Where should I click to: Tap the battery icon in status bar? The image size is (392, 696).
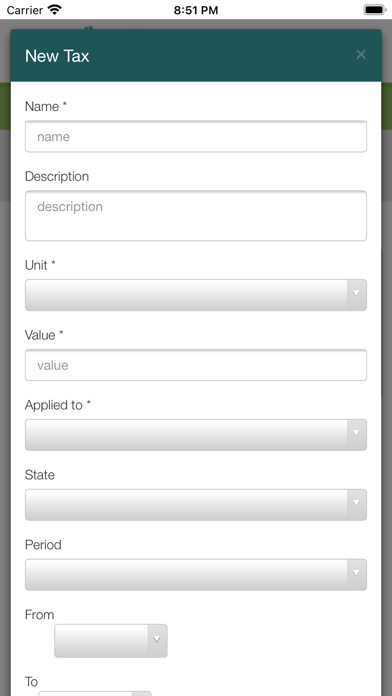coord(375,10)
